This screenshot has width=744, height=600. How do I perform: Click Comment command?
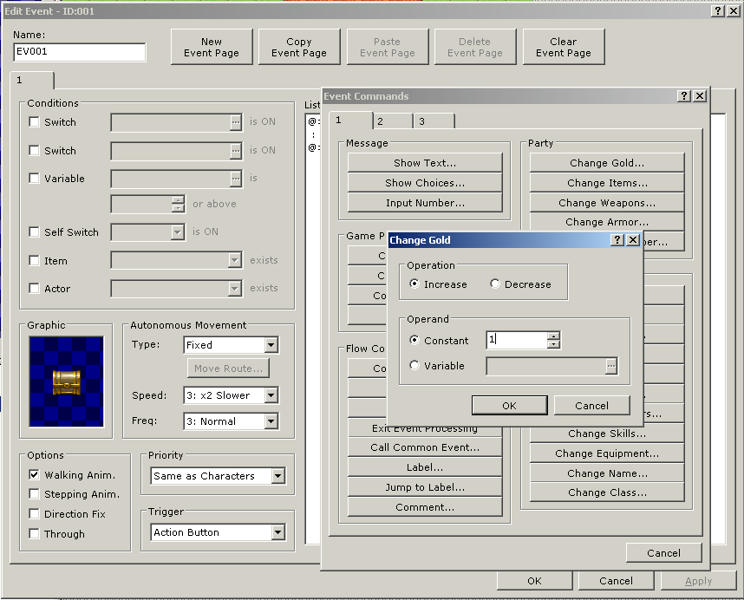tap(425, 507)
